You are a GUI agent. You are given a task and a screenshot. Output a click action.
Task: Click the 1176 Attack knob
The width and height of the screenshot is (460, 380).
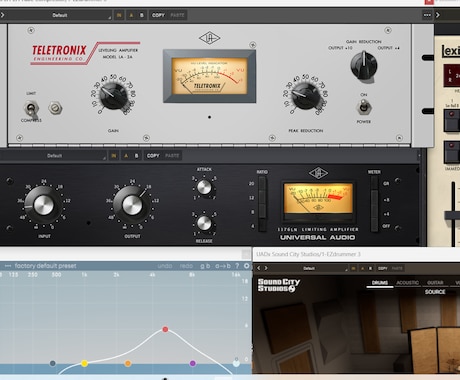point(204,188)
